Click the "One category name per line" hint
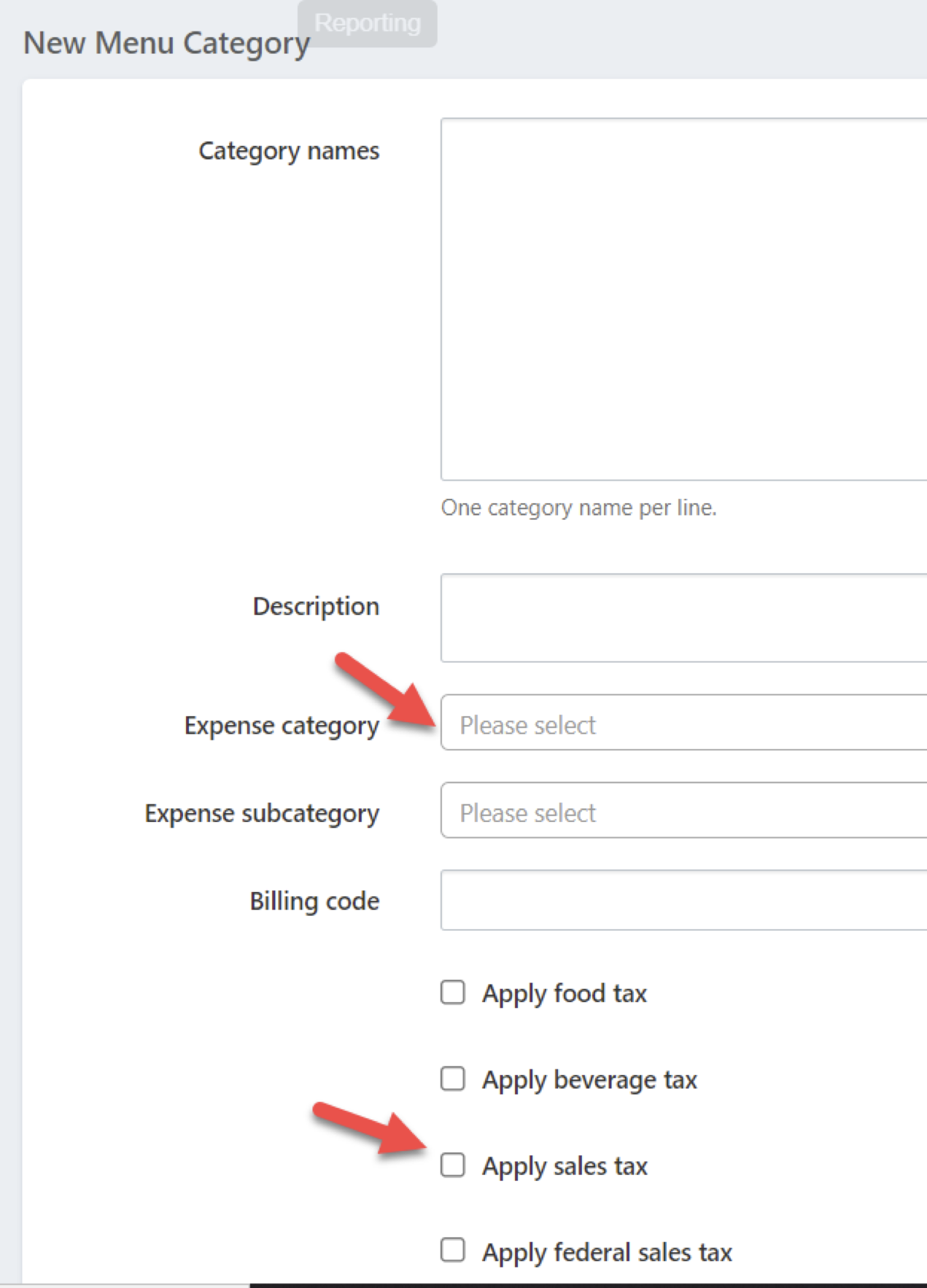This screenshot has height=1288, width=927. coord(578,508)
